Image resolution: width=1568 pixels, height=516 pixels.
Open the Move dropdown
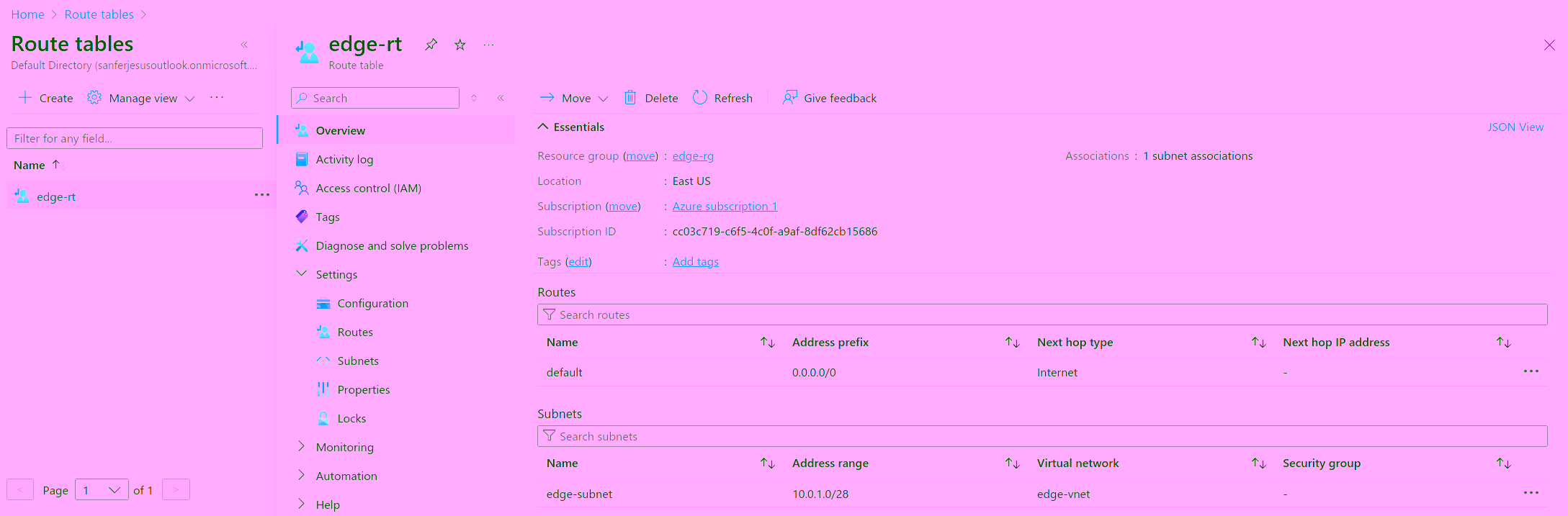pos(574,98)
